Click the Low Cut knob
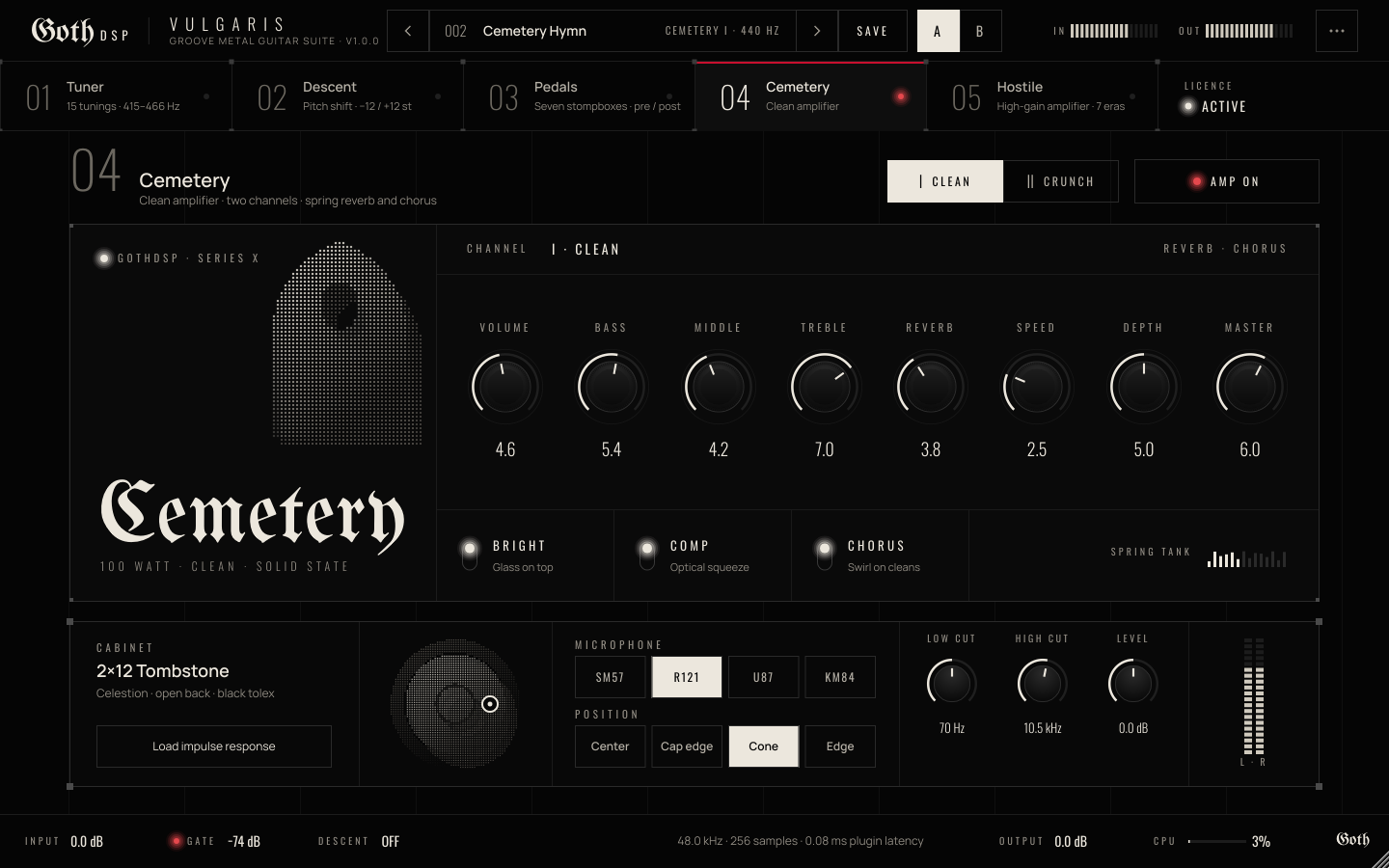The width and height of the screenshot is (1389, 868). (x=952, y=684)
